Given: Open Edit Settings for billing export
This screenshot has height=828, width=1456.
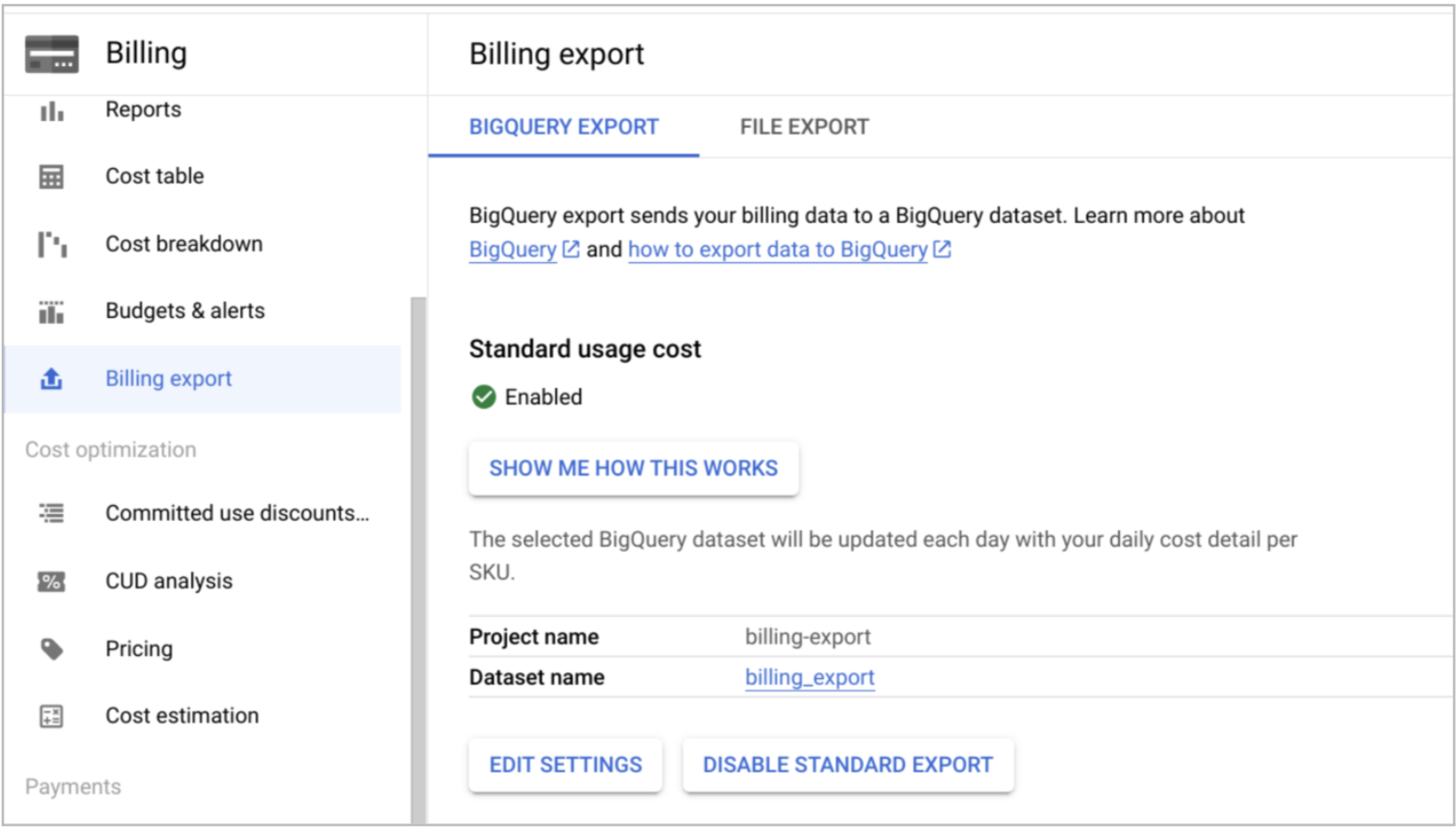Looking at the screenshot, I should click(566, 765).
